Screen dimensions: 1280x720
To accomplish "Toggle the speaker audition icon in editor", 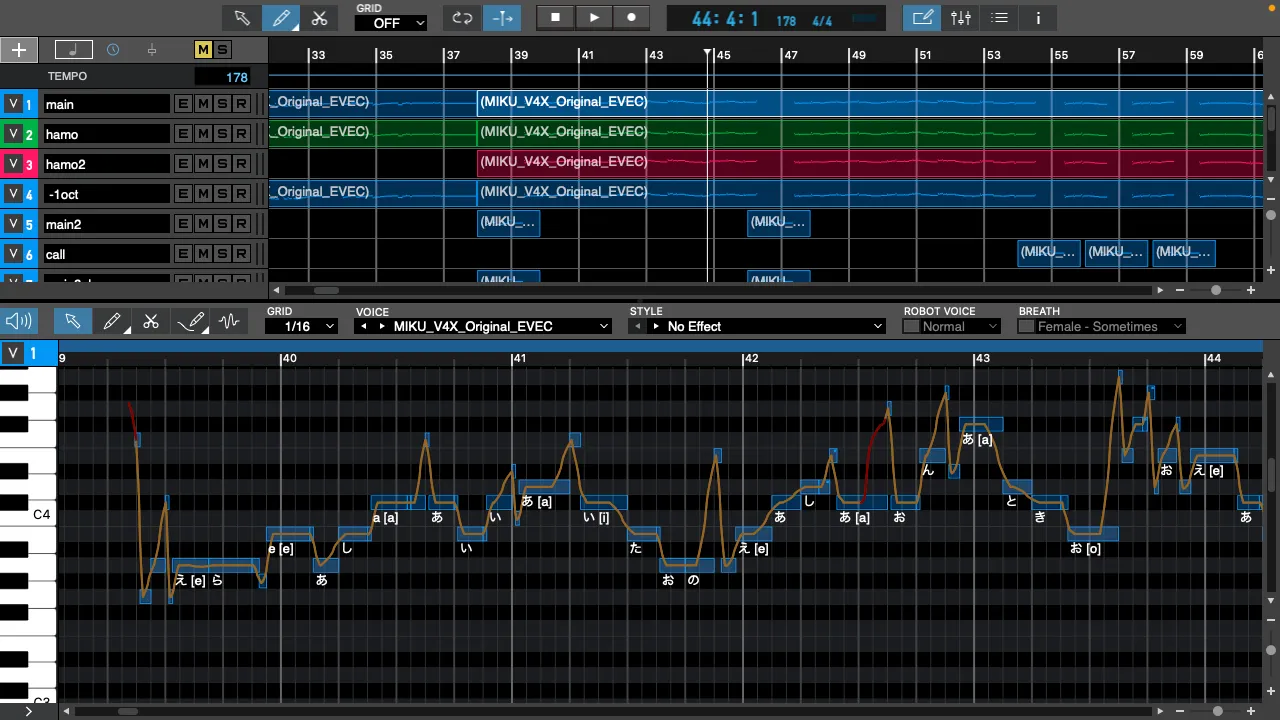I will [x=18, y=321].
